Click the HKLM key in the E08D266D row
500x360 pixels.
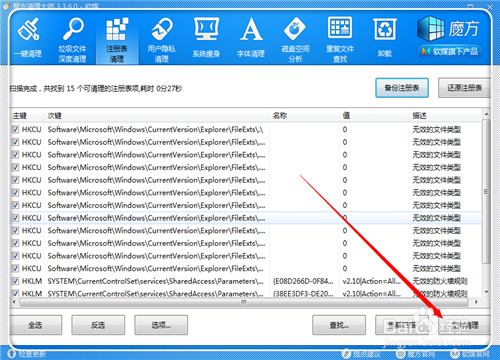pyautogui.click(x=32, y=281)
